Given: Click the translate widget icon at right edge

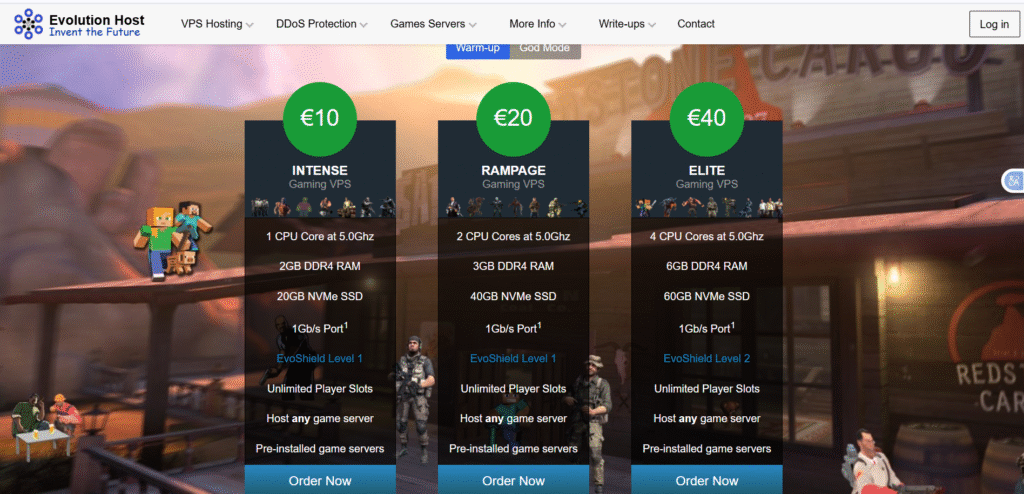Looking at the screenshot, I should 1015,181.
